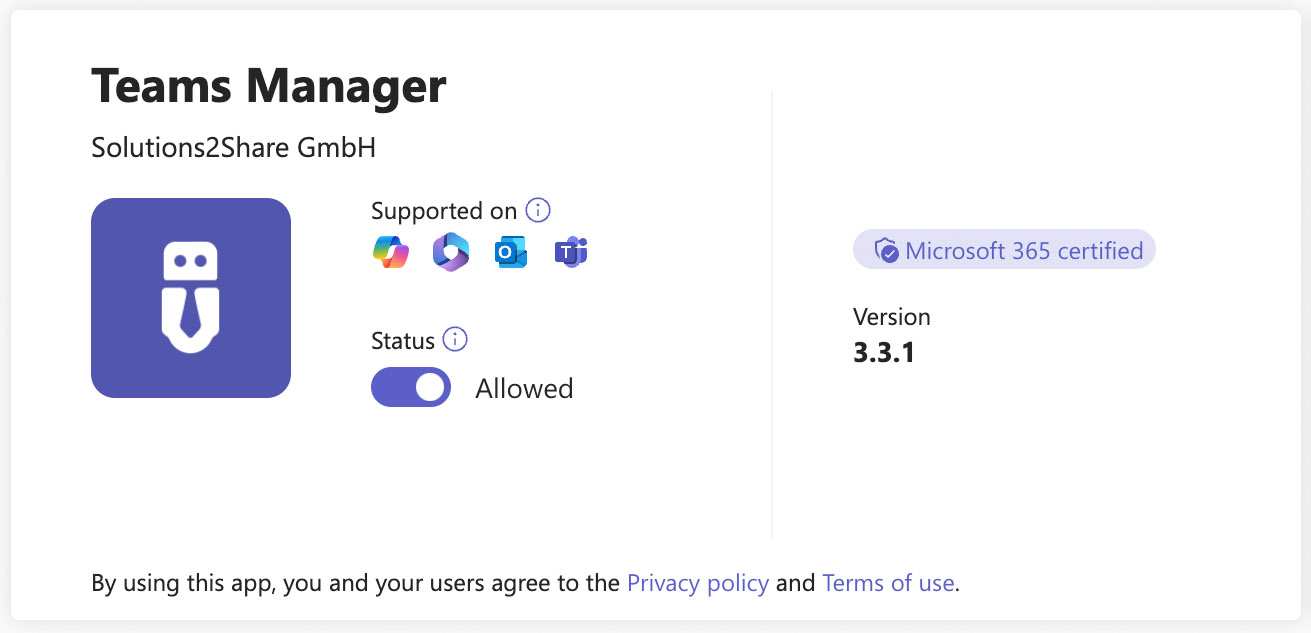
Task: Click the Status info icon
Action: coord(455,340)
